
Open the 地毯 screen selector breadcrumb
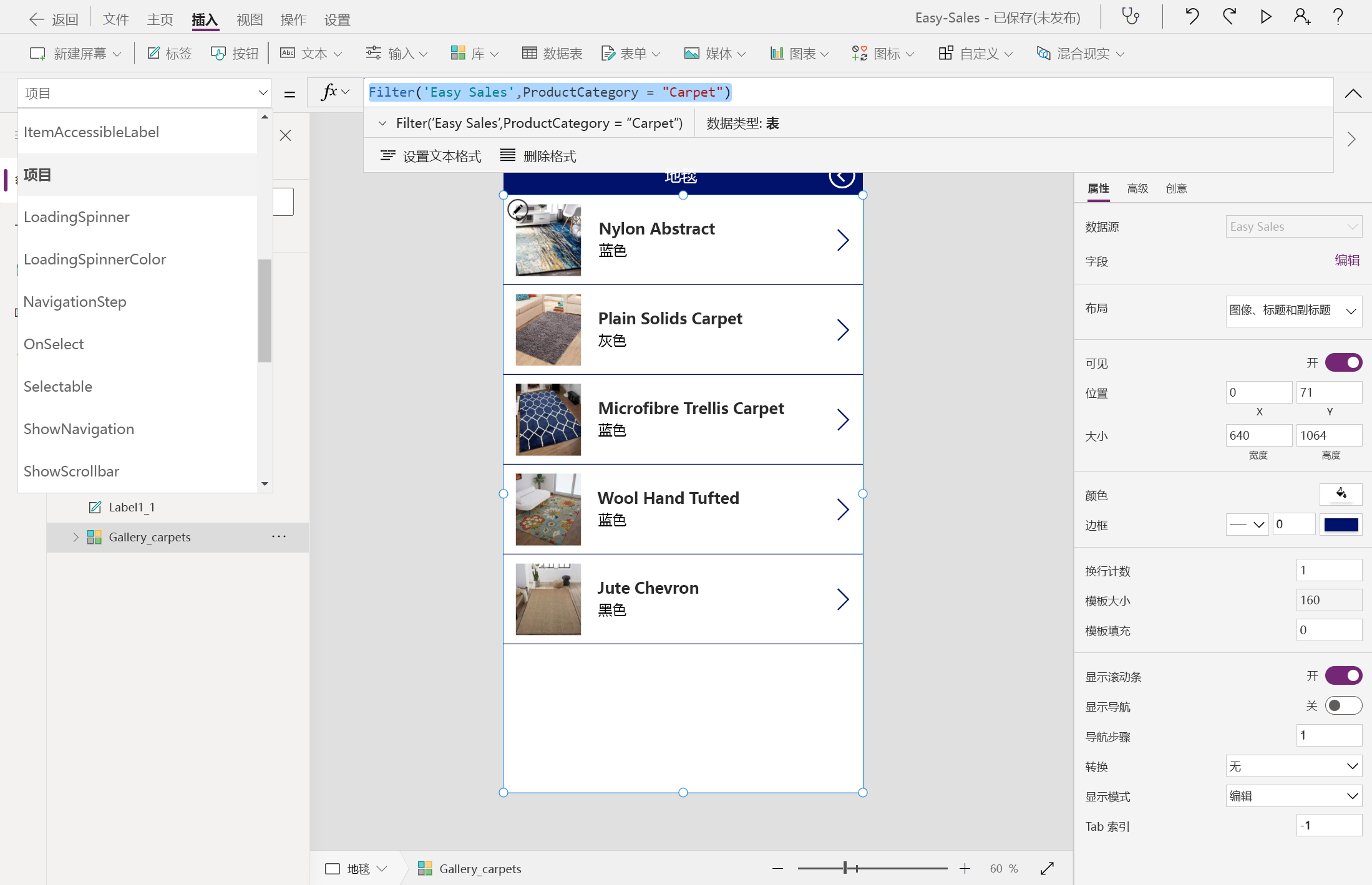358,868
